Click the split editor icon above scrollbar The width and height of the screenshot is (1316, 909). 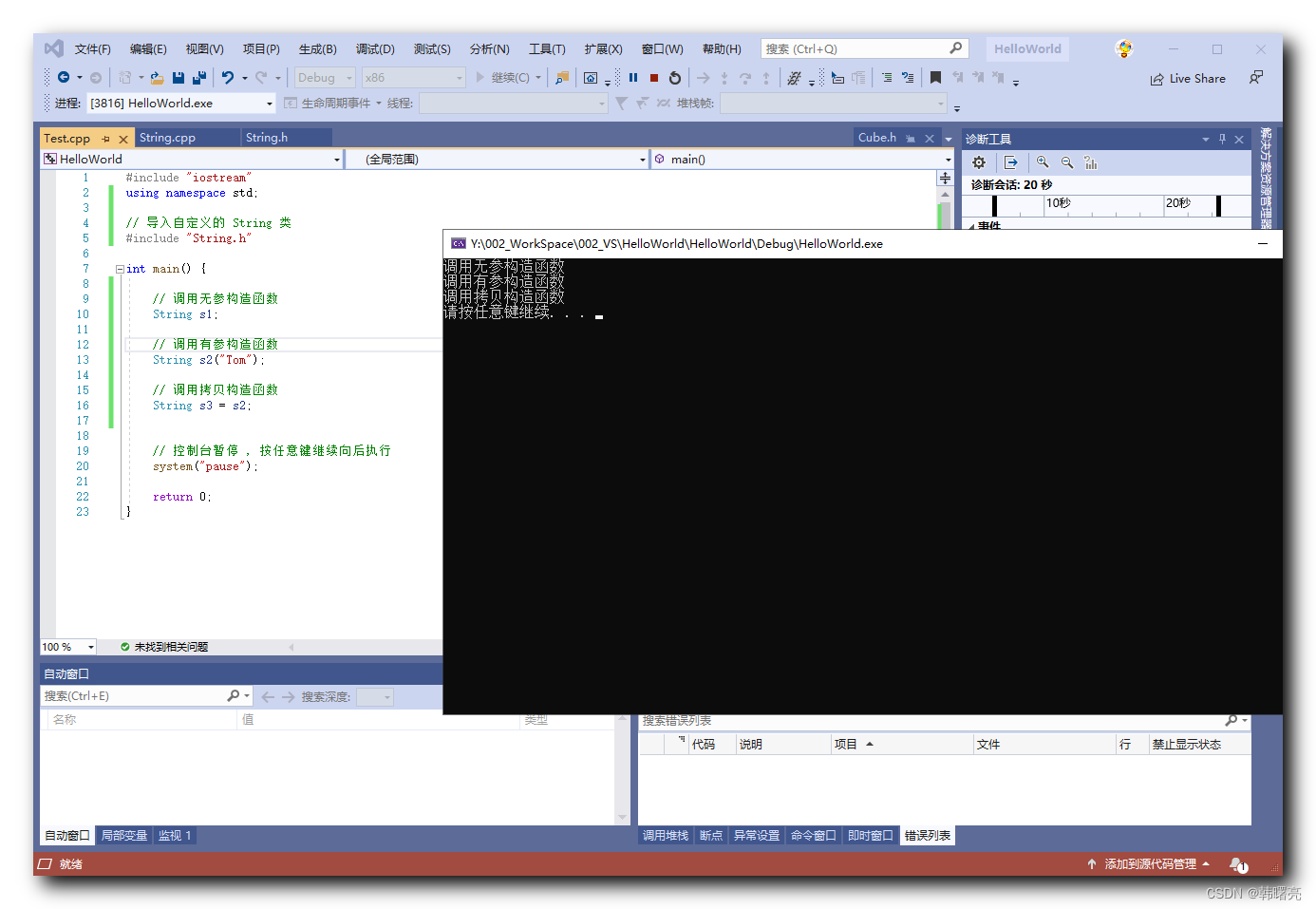tap(945, 178)
